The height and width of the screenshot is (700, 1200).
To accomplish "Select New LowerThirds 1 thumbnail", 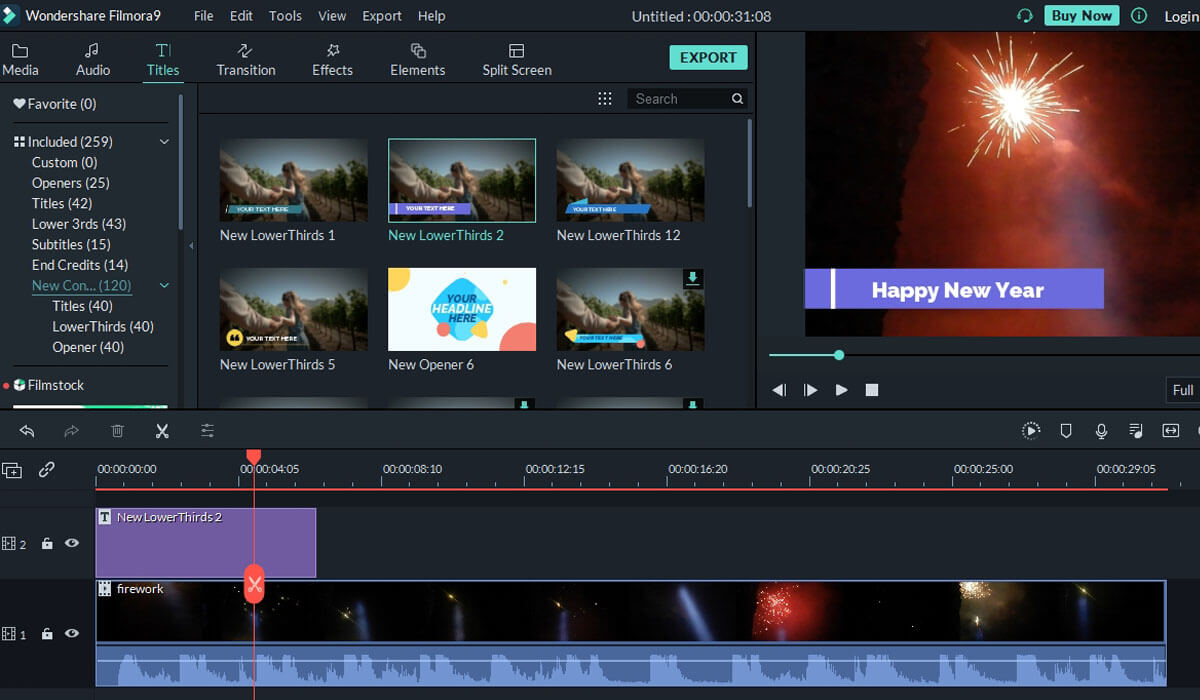I will [x=293, y=180].
